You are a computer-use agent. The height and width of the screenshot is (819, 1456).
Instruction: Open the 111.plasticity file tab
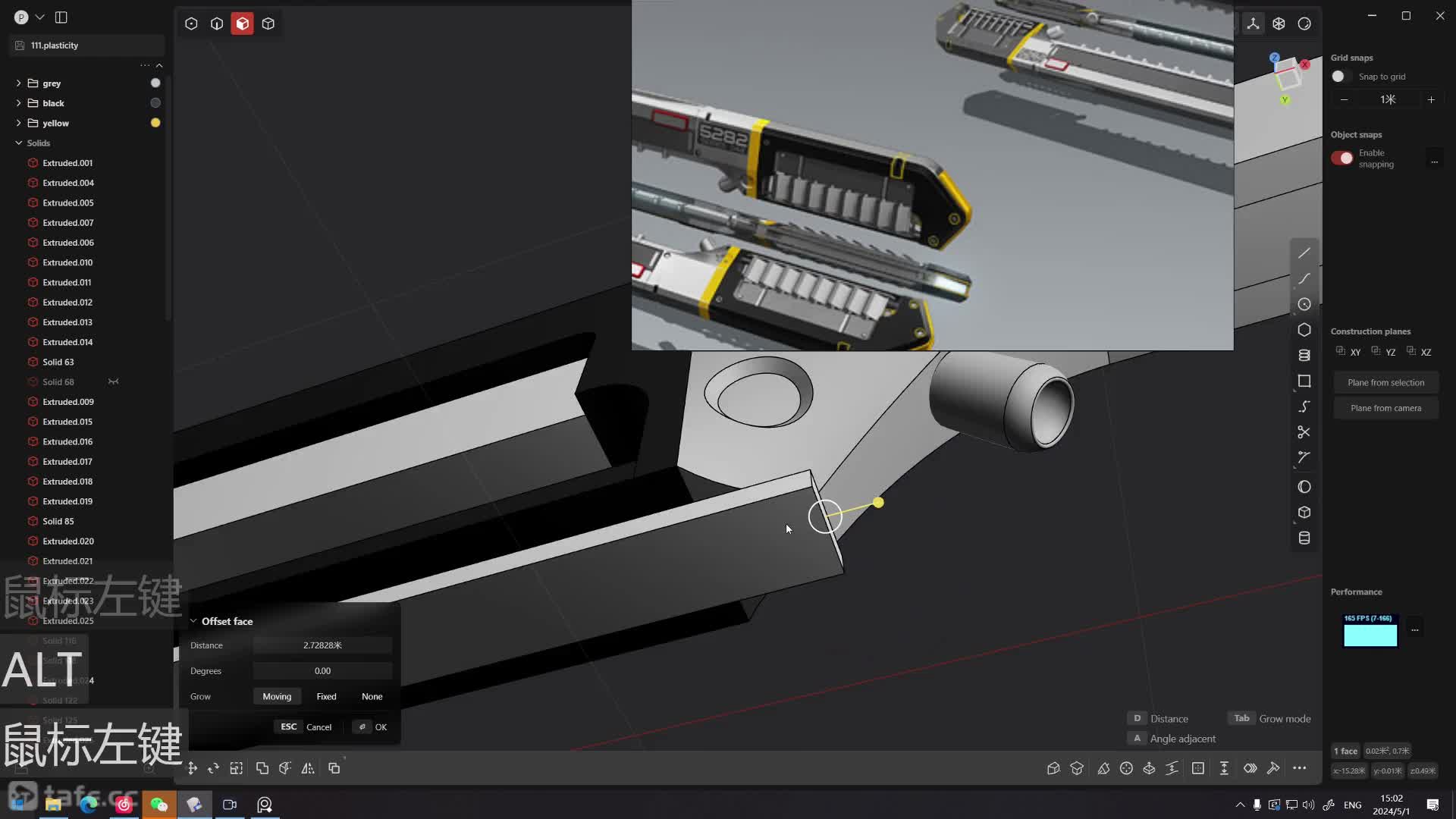point(87,45)
